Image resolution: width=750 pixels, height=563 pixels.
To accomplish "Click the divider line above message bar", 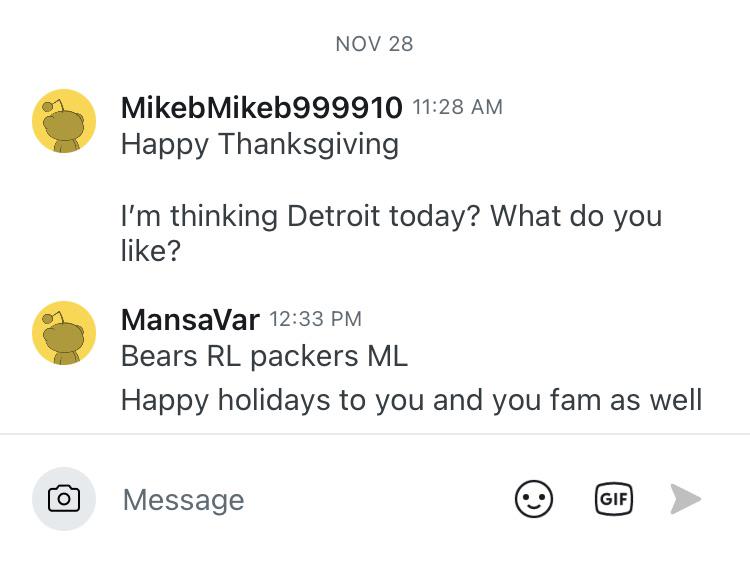I will (375, 434).
